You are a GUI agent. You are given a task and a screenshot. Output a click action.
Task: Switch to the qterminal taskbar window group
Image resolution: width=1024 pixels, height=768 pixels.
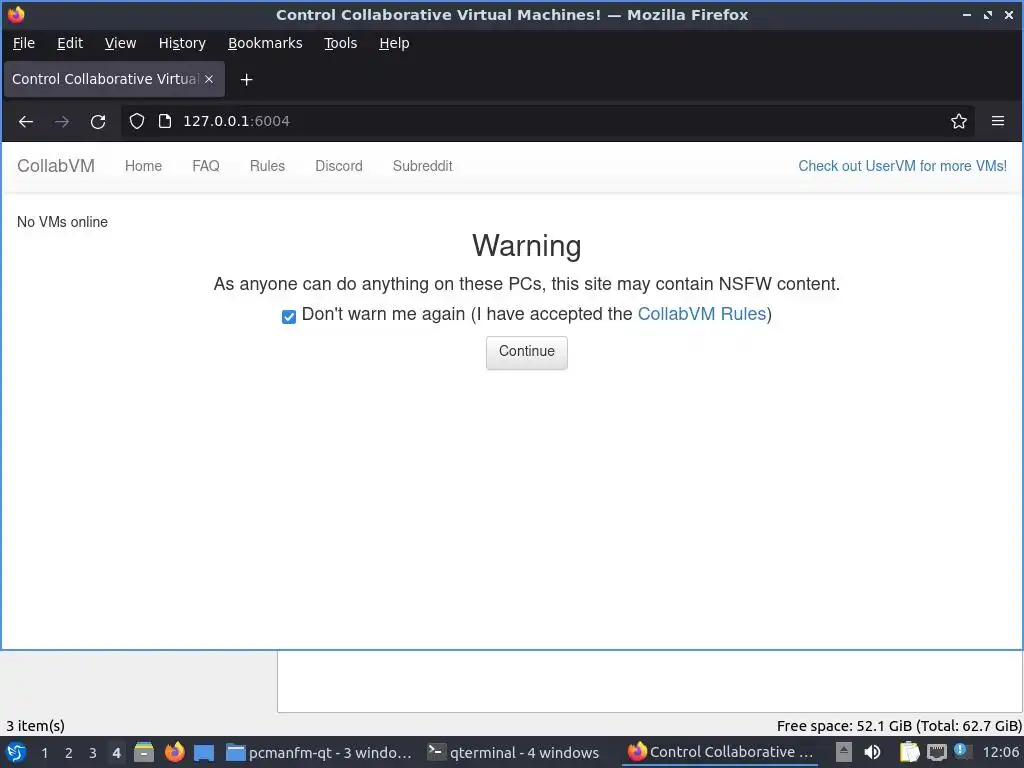click(x=513, y=752)
